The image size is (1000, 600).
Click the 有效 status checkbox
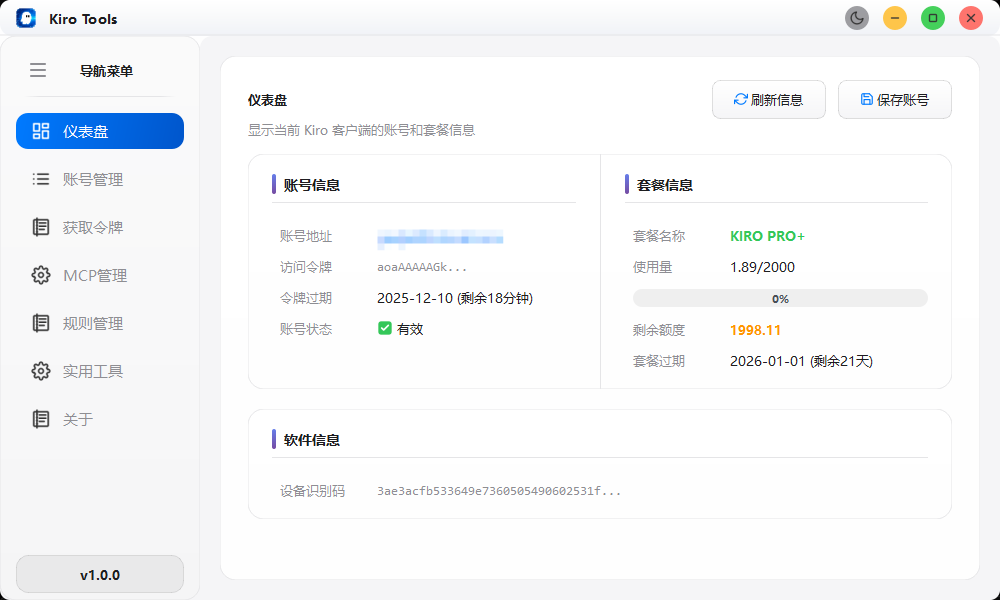[x=383, y=327]
